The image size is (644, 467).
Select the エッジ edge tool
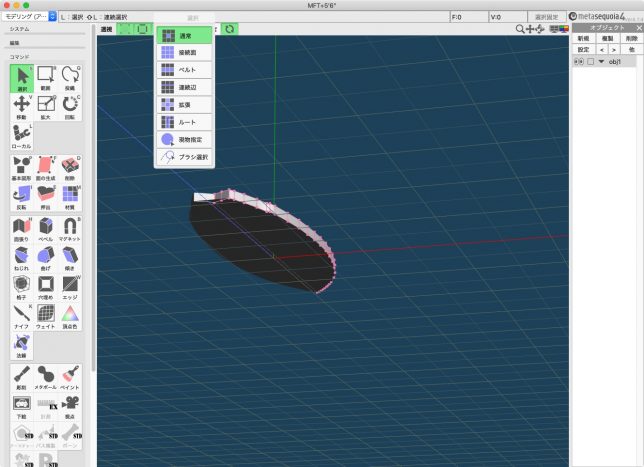pos(70,288)
